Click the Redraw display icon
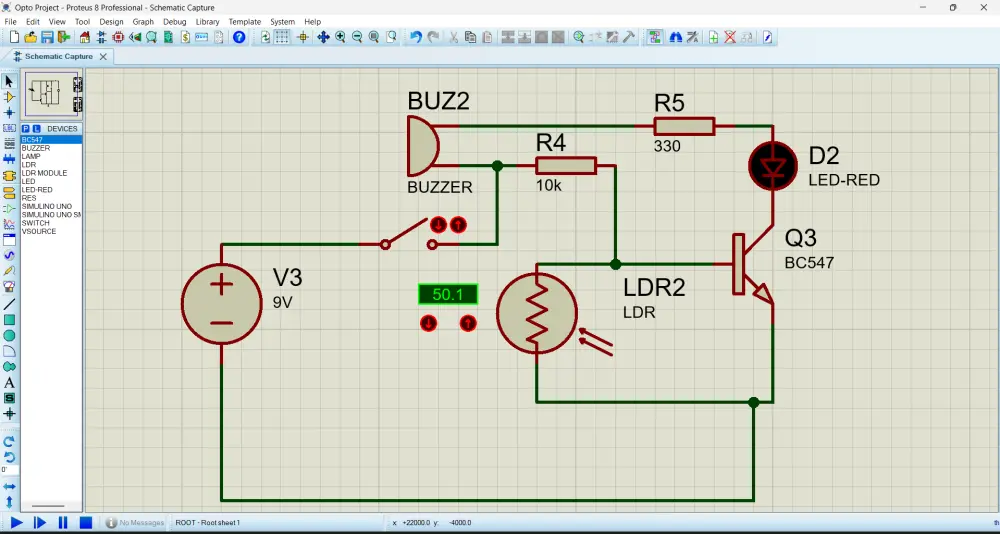This screenshot has width=1000, height=534. [265, 37]
